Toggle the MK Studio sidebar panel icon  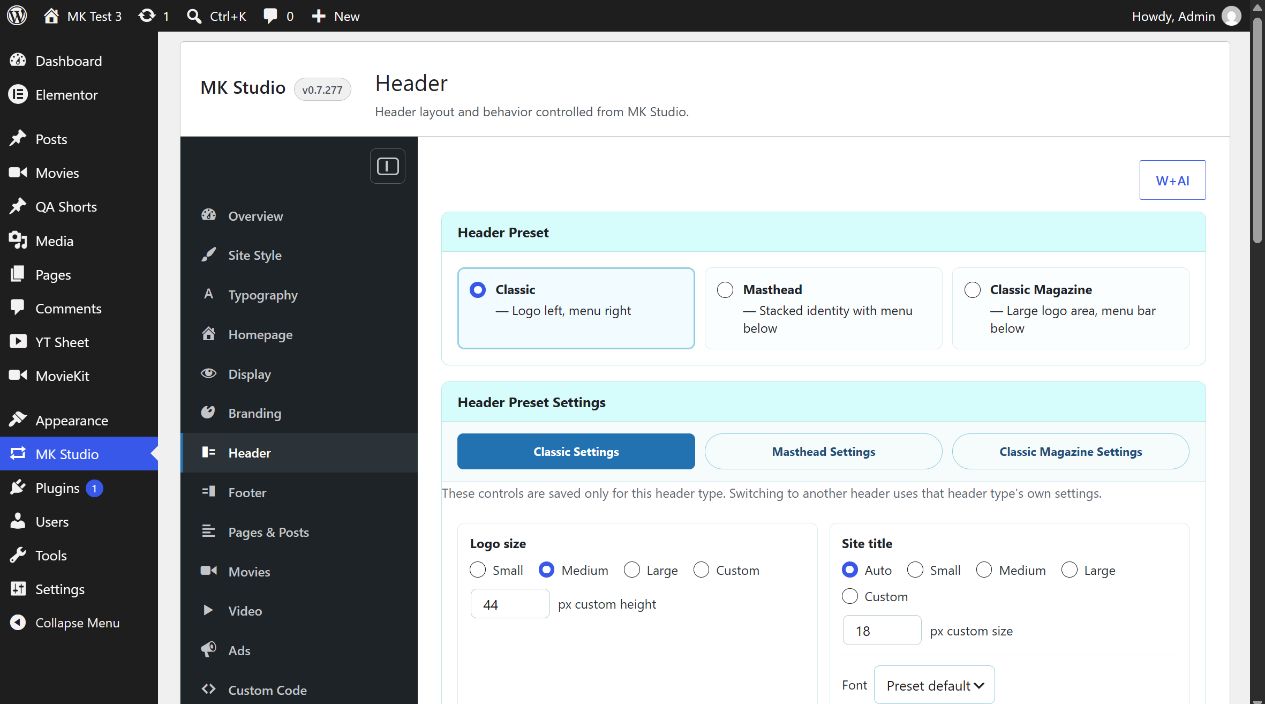click(x=388, y=166)
